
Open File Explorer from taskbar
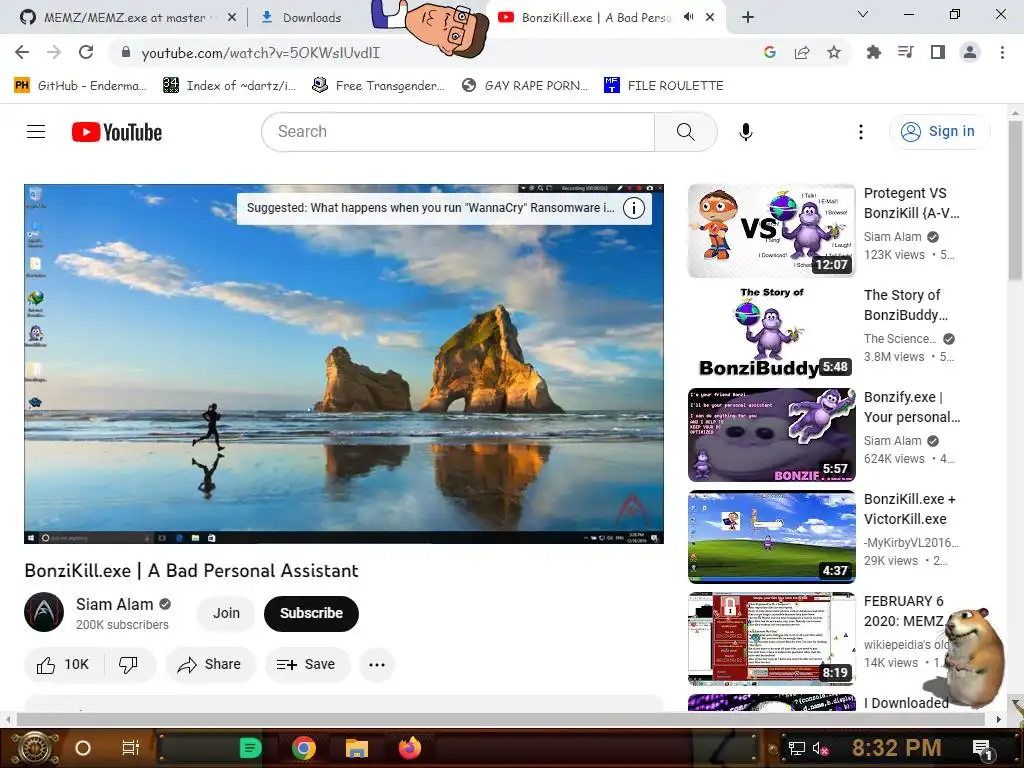click(x=357, y=748)
